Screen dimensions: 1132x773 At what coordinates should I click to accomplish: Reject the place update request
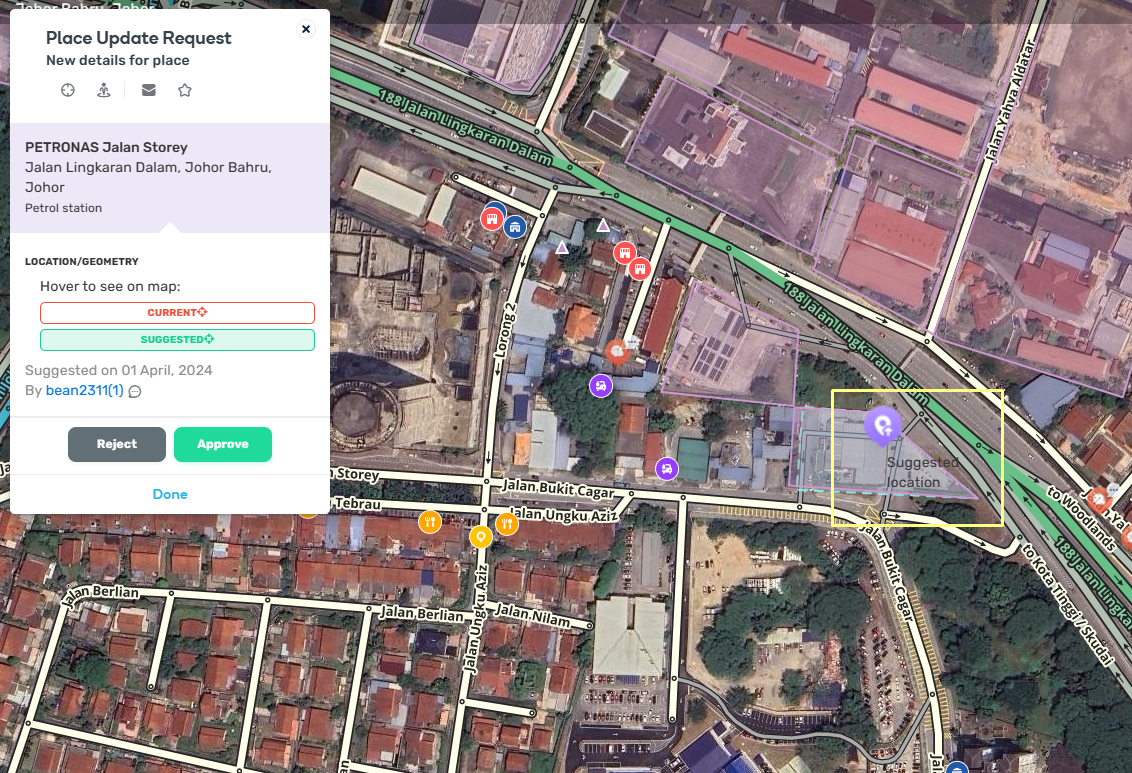[117, 444]
